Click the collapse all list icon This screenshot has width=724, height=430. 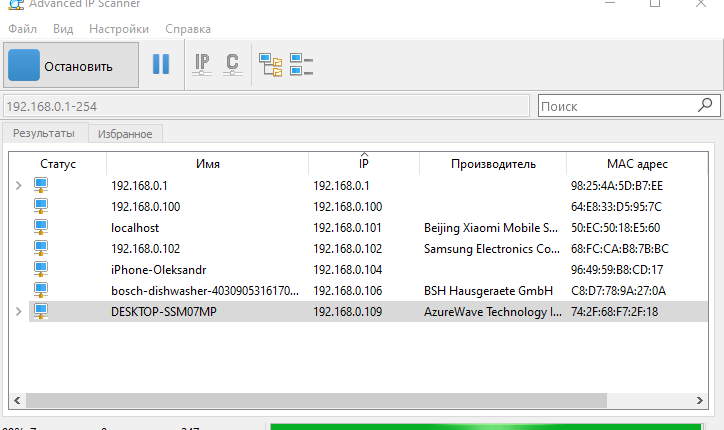(x=302, y=65)
